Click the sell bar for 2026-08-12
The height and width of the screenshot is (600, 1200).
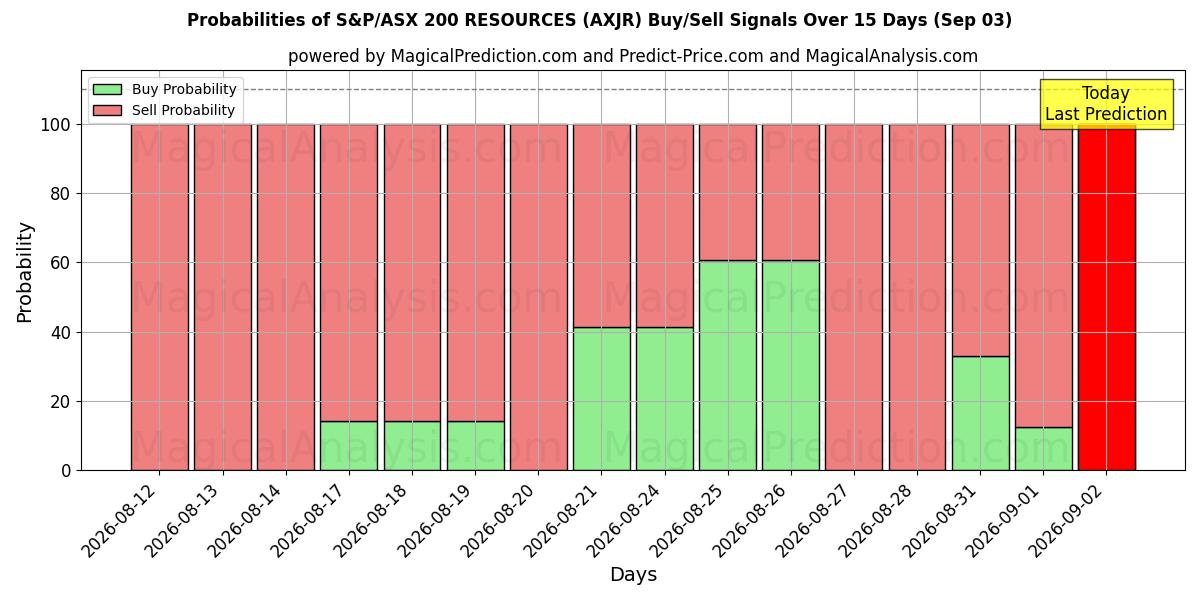click(x=160, y=297)
